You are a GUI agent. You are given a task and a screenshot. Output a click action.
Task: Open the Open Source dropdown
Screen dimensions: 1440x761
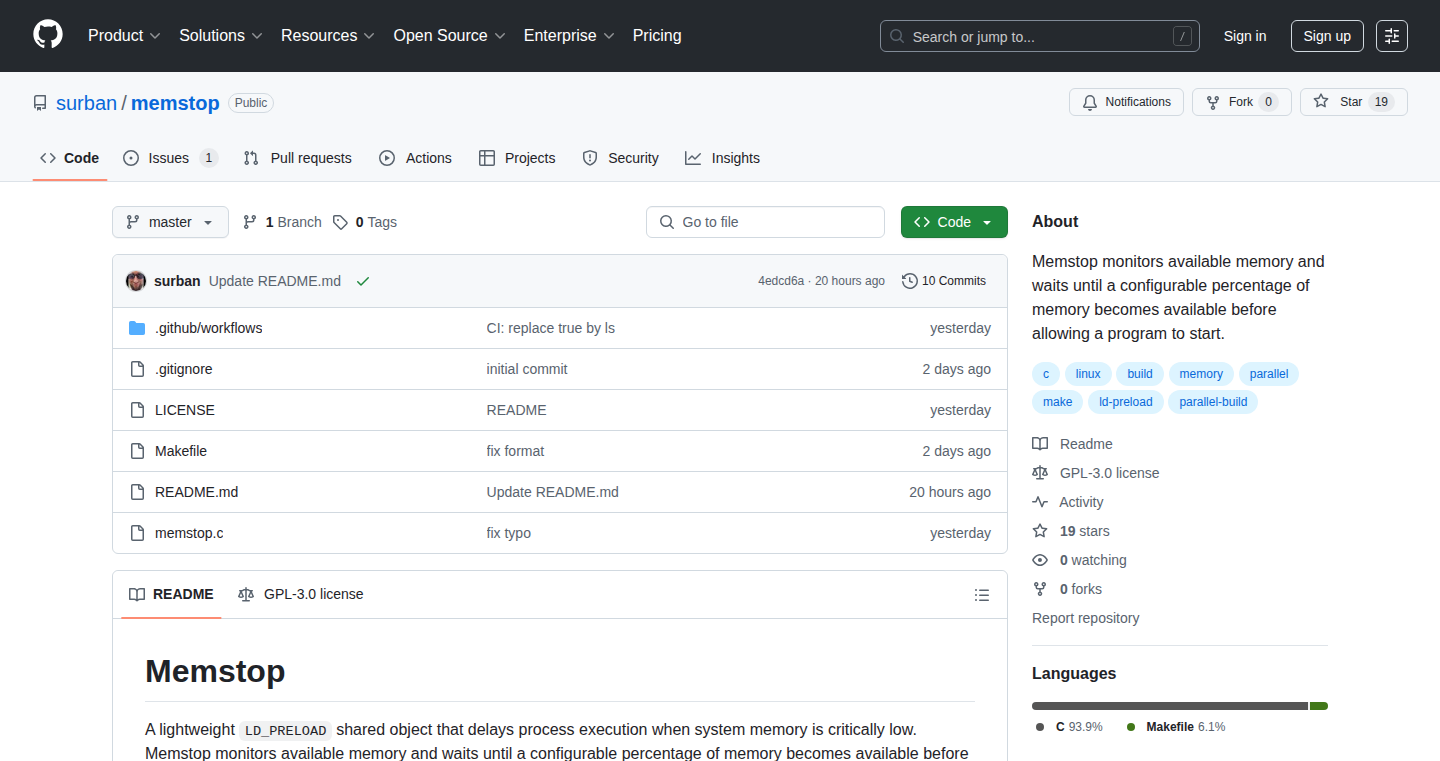(x=450, y=36)
